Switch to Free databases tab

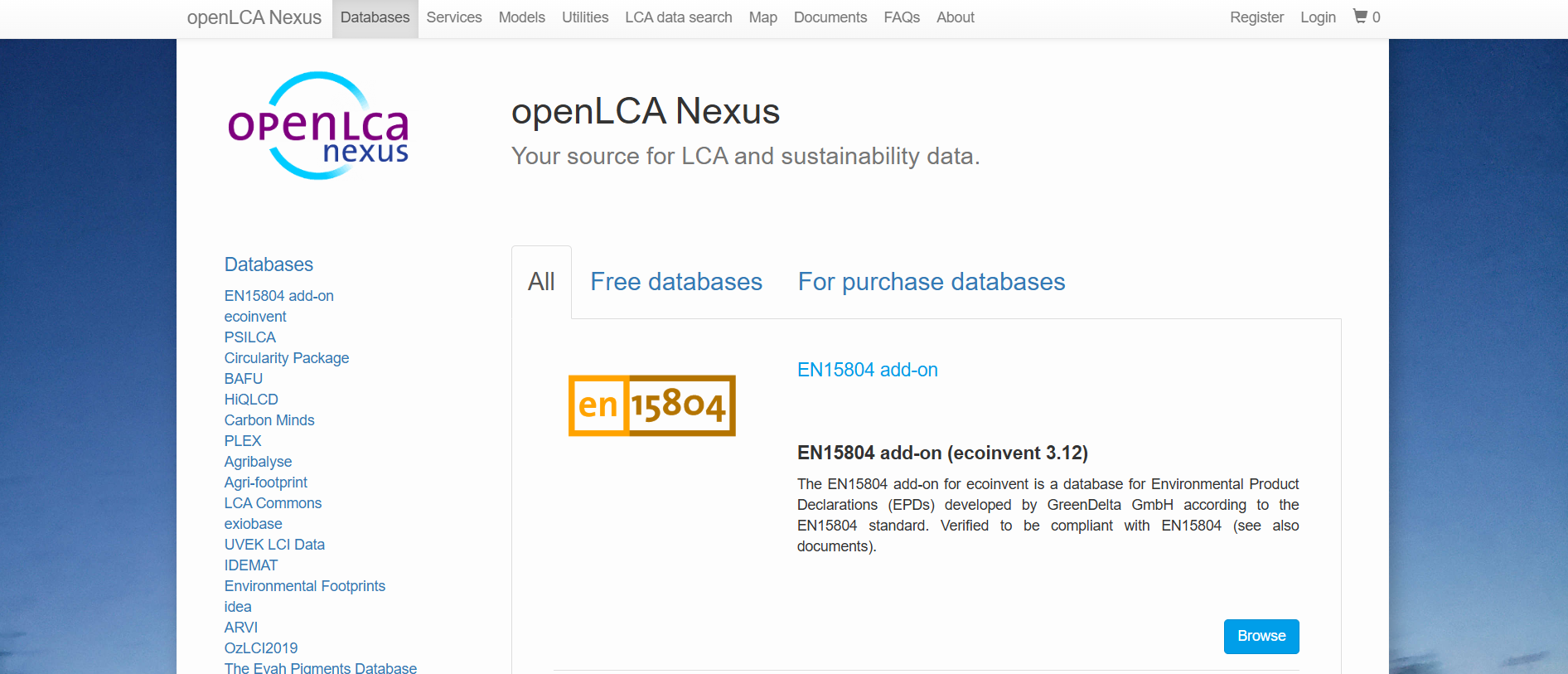coord(676,282)
